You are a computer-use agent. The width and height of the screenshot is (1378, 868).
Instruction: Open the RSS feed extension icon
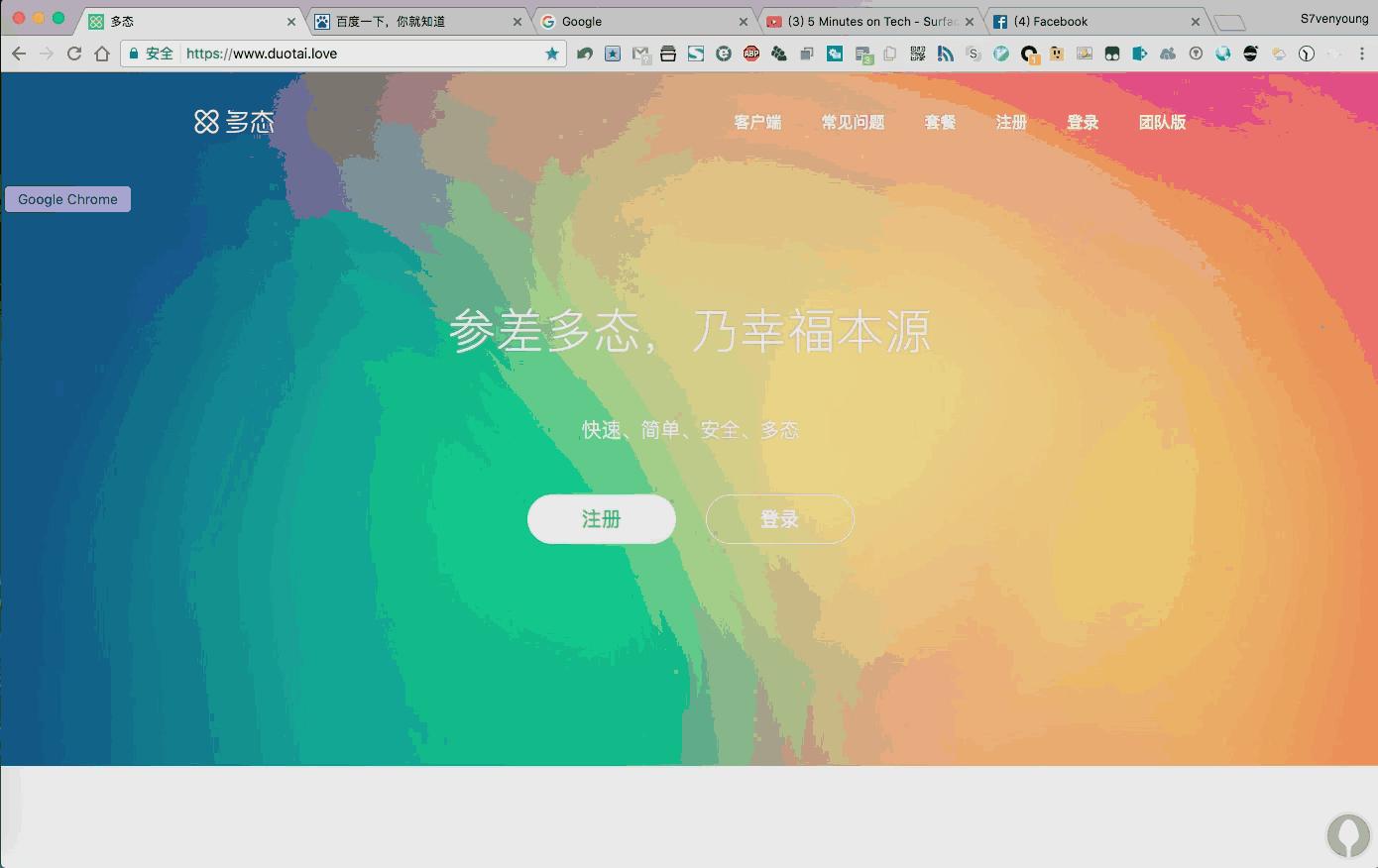tap(946, 54)
